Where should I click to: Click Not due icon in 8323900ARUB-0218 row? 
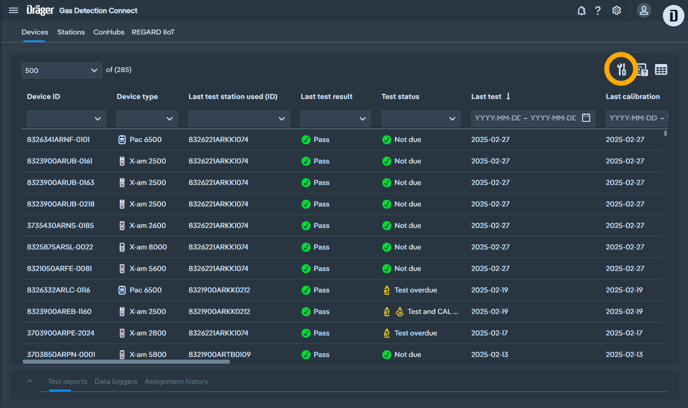387,204
